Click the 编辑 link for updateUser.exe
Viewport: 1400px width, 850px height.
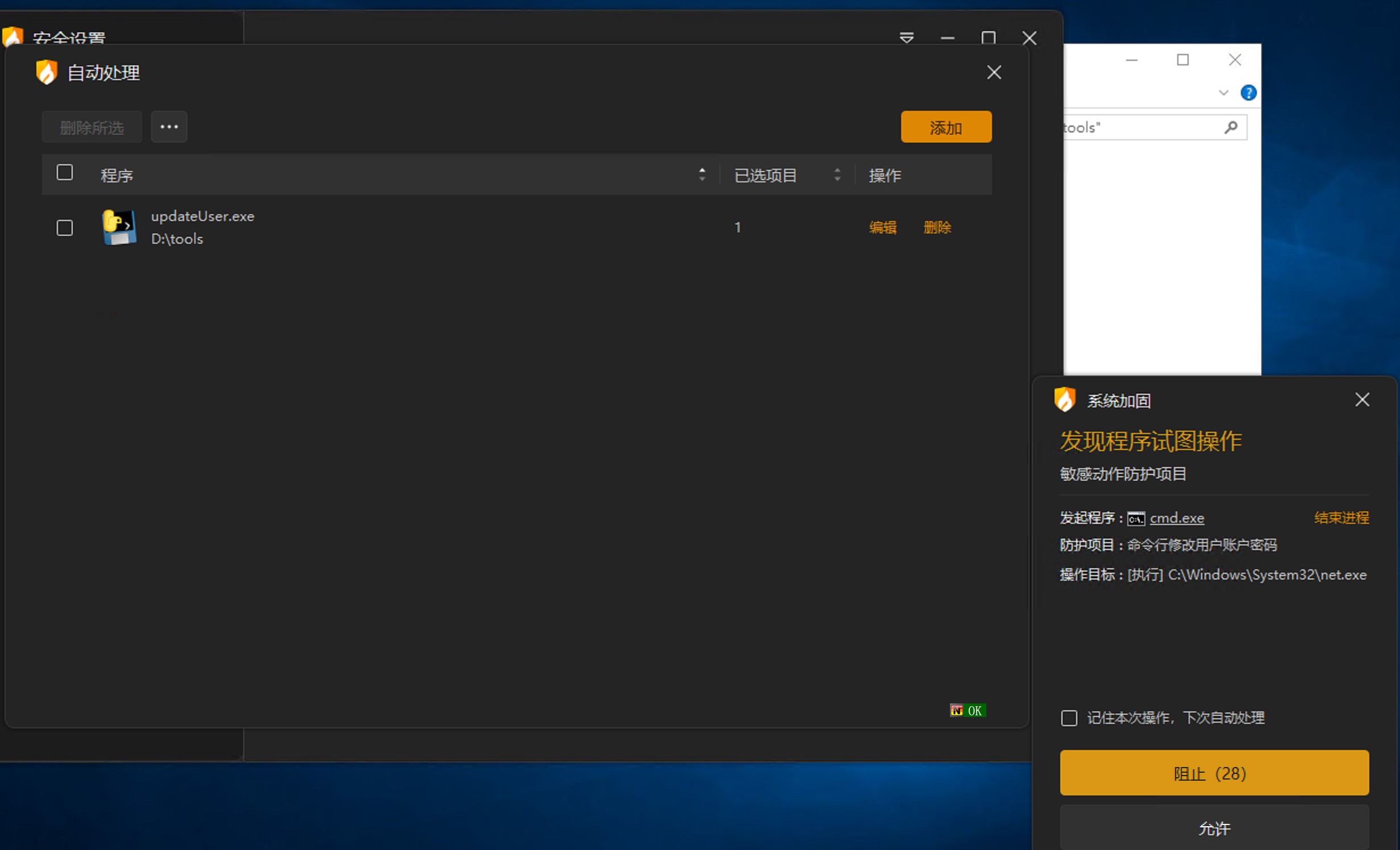pos(883,228)
